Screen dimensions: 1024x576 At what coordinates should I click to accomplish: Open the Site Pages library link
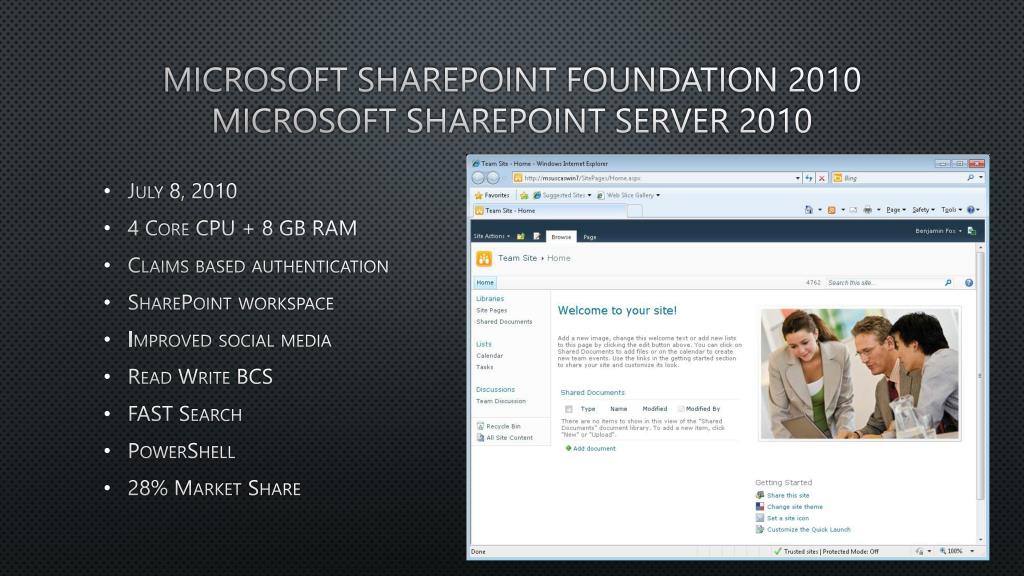491,310
